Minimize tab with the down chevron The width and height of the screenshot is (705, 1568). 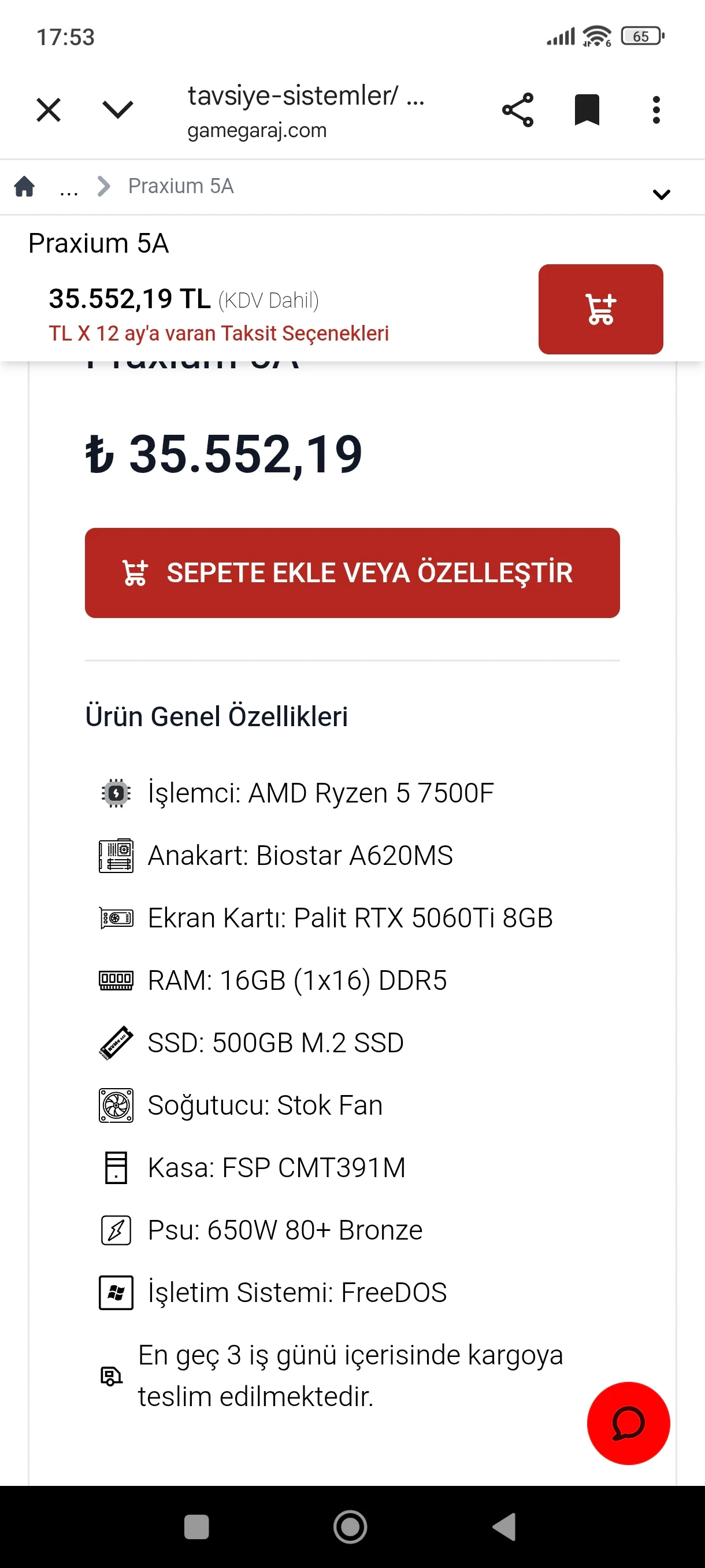pyautogui.click(x=117, y=110)
